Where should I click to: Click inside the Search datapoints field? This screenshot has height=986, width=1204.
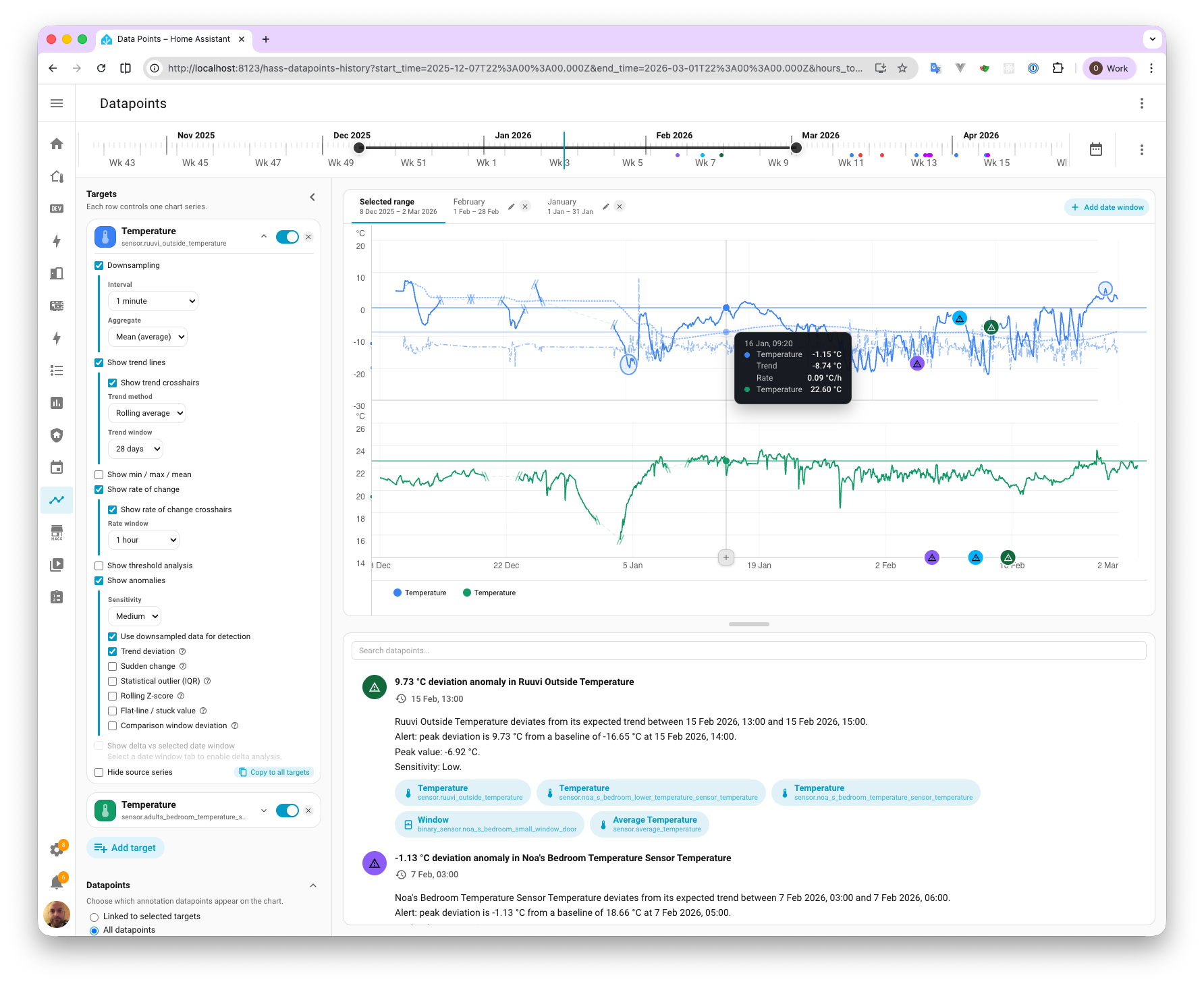pos(749,651)
